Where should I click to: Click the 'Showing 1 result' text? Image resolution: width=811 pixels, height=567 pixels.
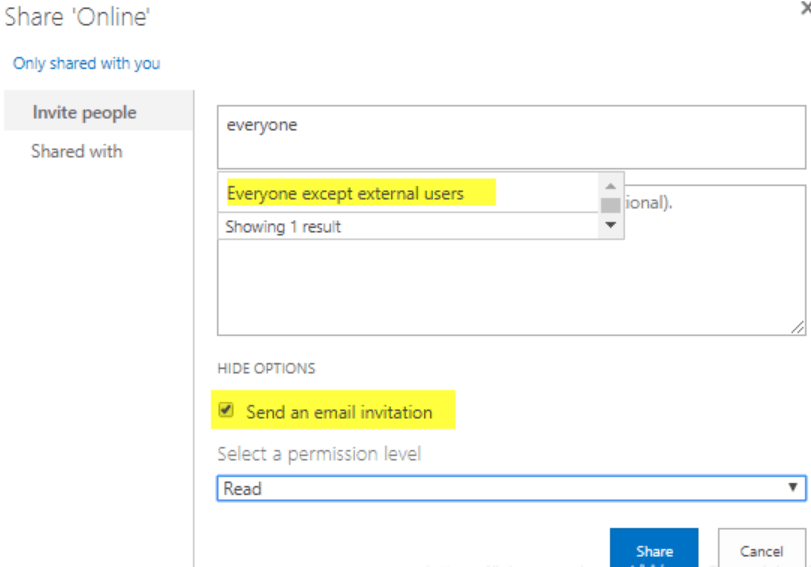[x=283, y=227]
